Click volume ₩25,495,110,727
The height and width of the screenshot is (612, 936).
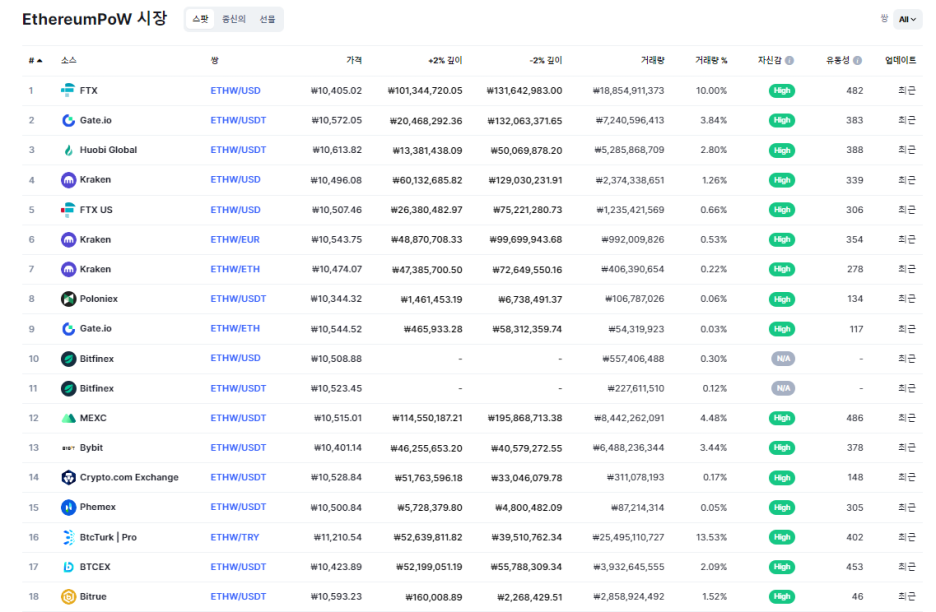tap(628, 537)
